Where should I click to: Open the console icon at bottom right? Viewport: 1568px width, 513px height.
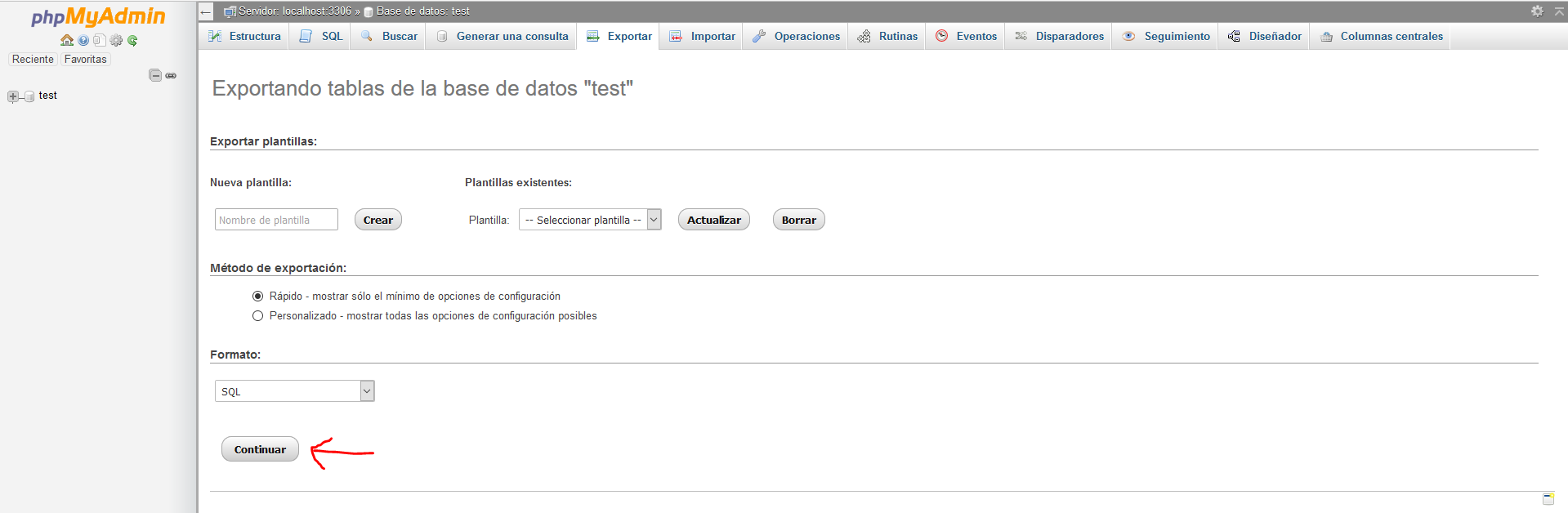pos(1548,498)
